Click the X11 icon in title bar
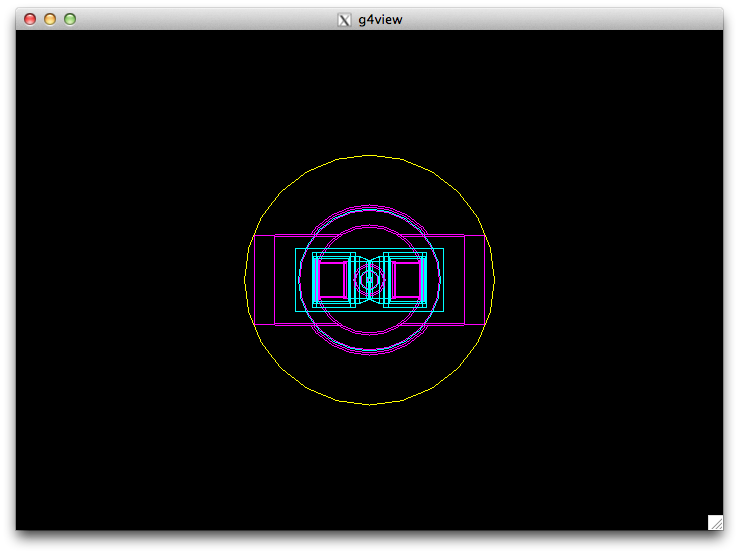 click(345, 19)
